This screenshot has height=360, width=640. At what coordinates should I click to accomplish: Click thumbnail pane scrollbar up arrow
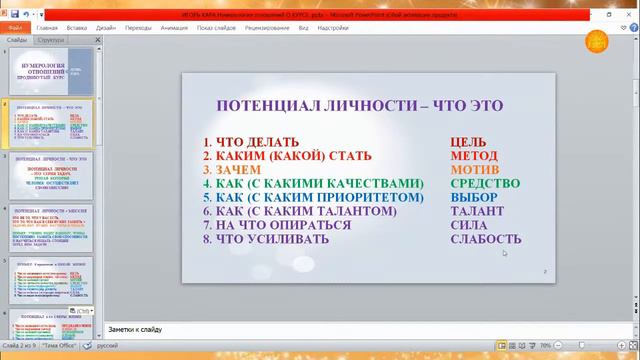[x=99, y=49]
